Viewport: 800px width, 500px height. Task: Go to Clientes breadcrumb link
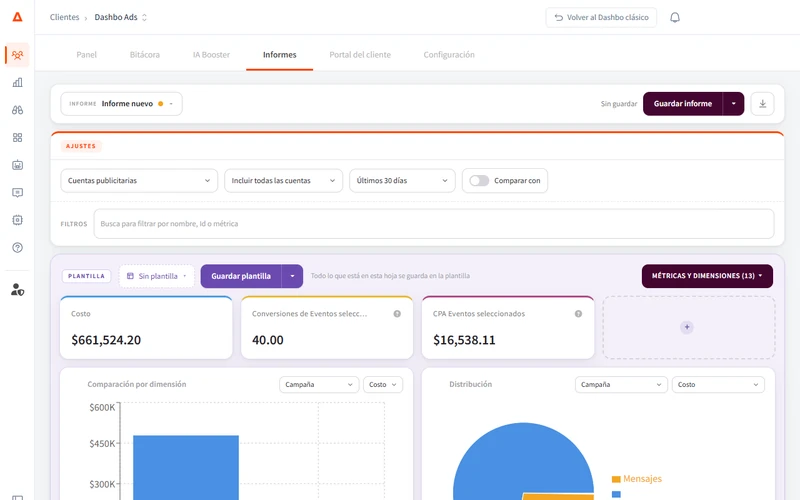click(x=64, y=17)
